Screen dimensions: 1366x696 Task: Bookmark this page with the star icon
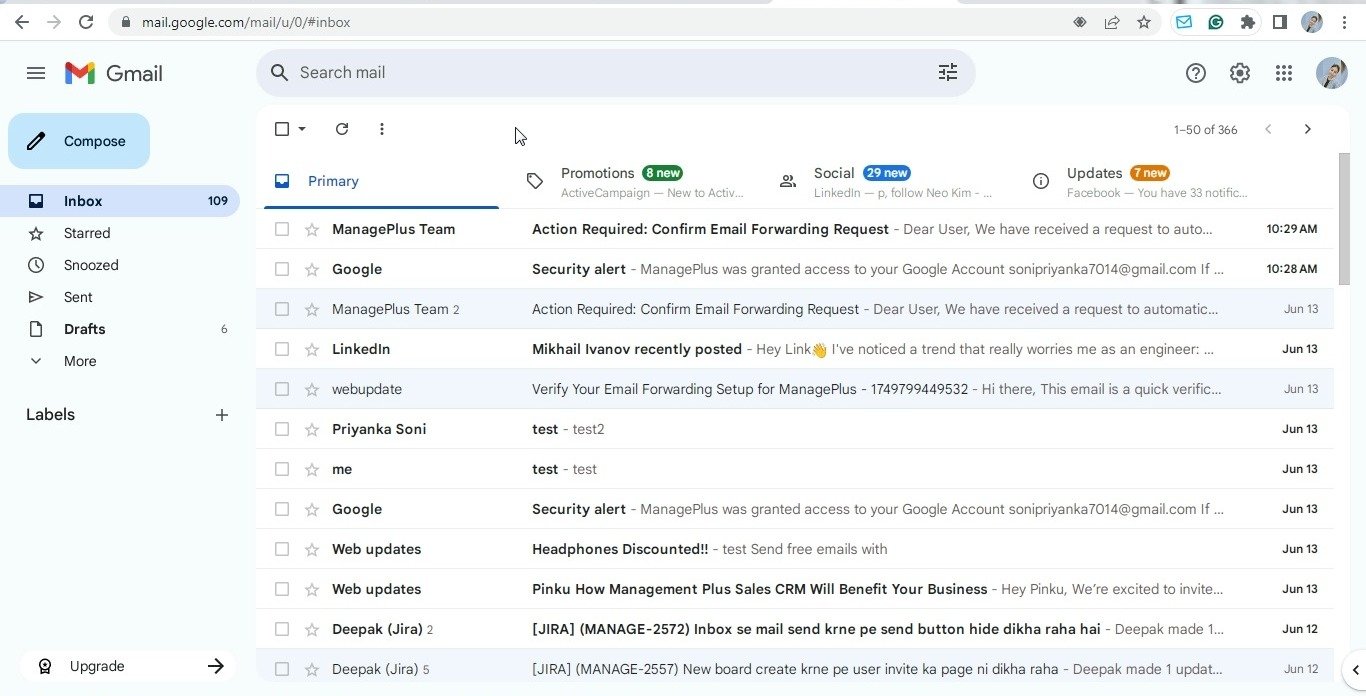click(1144, 22)
